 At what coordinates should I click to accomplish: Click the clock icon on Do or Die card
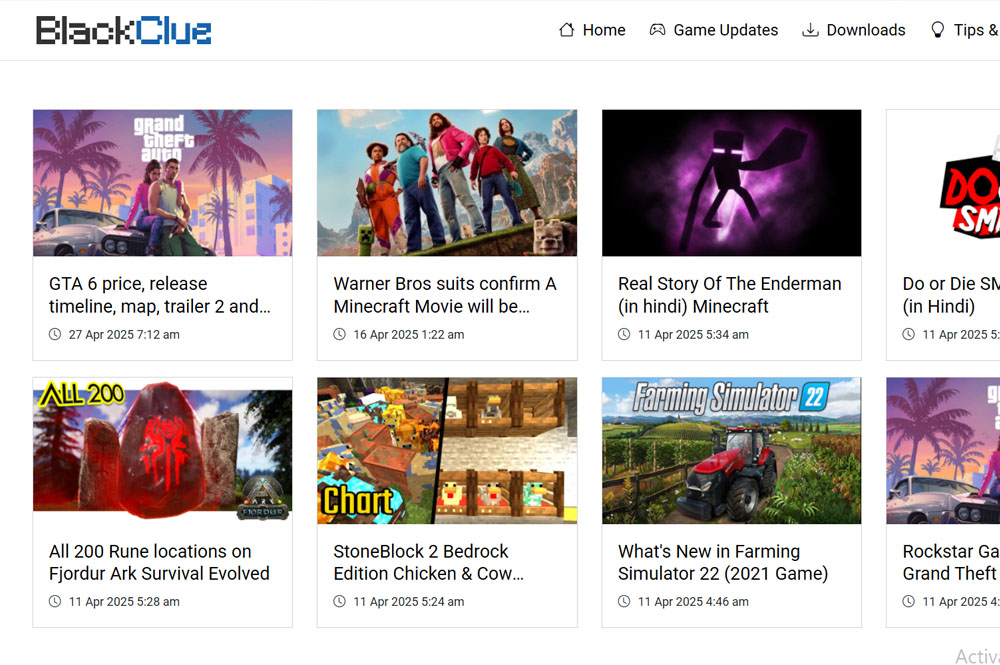coord(909,335)
